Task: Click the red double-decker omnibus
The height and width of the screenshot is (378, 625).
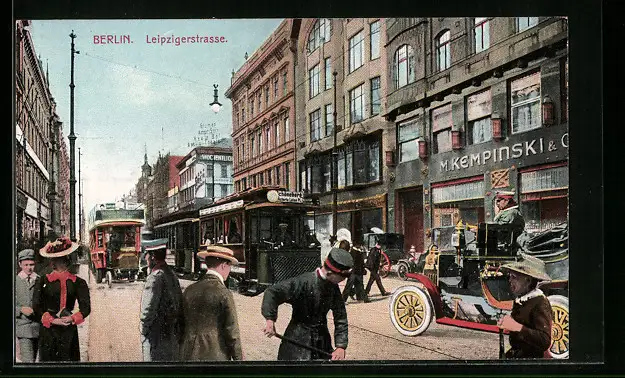Action: [116, 241]
